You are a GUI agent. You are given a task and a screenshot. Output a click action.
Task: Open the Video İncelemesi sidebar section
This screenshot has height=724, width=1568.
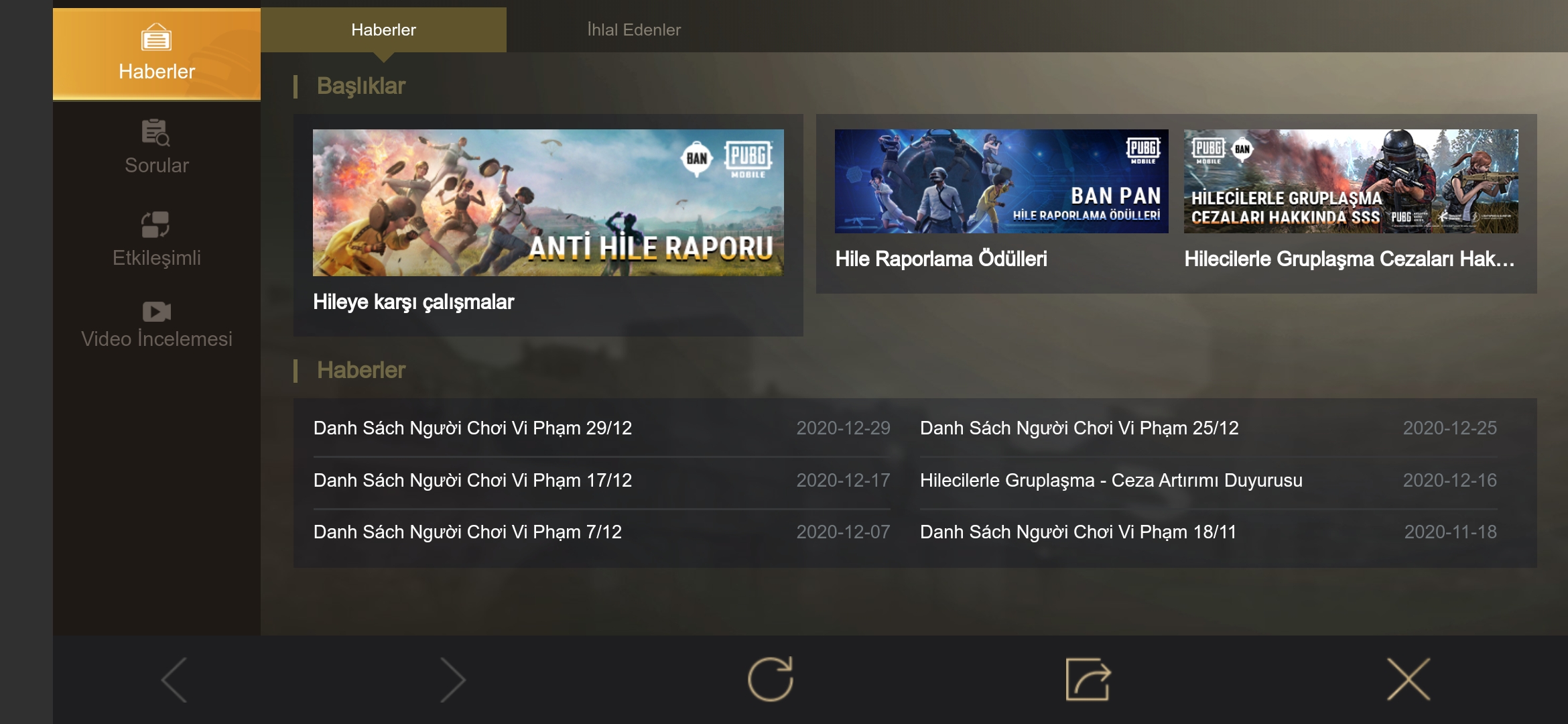pos(157,325)
